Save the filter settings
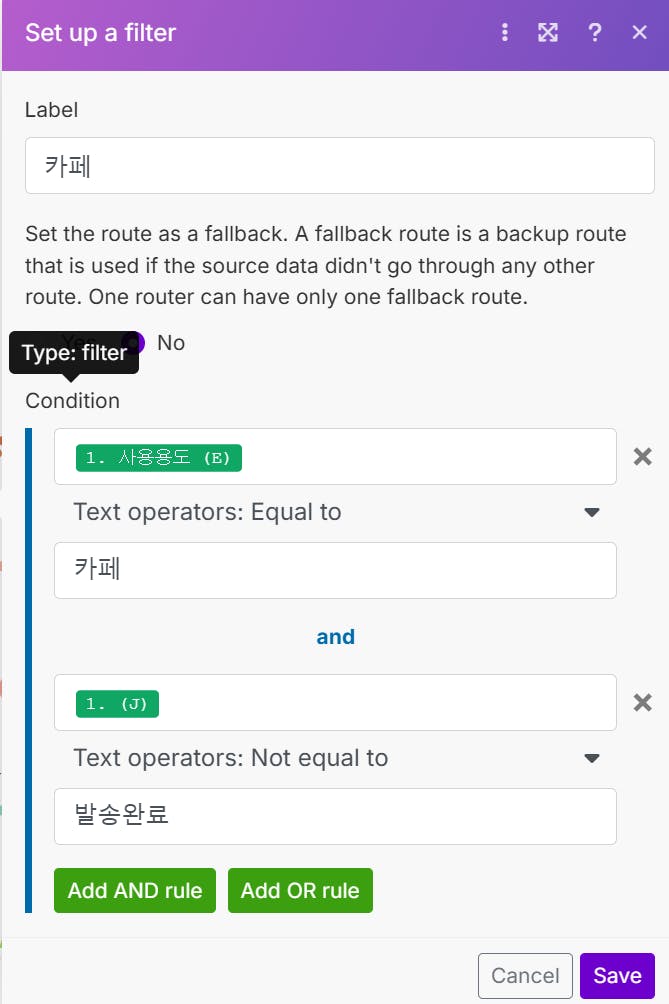 click(617, 976)
